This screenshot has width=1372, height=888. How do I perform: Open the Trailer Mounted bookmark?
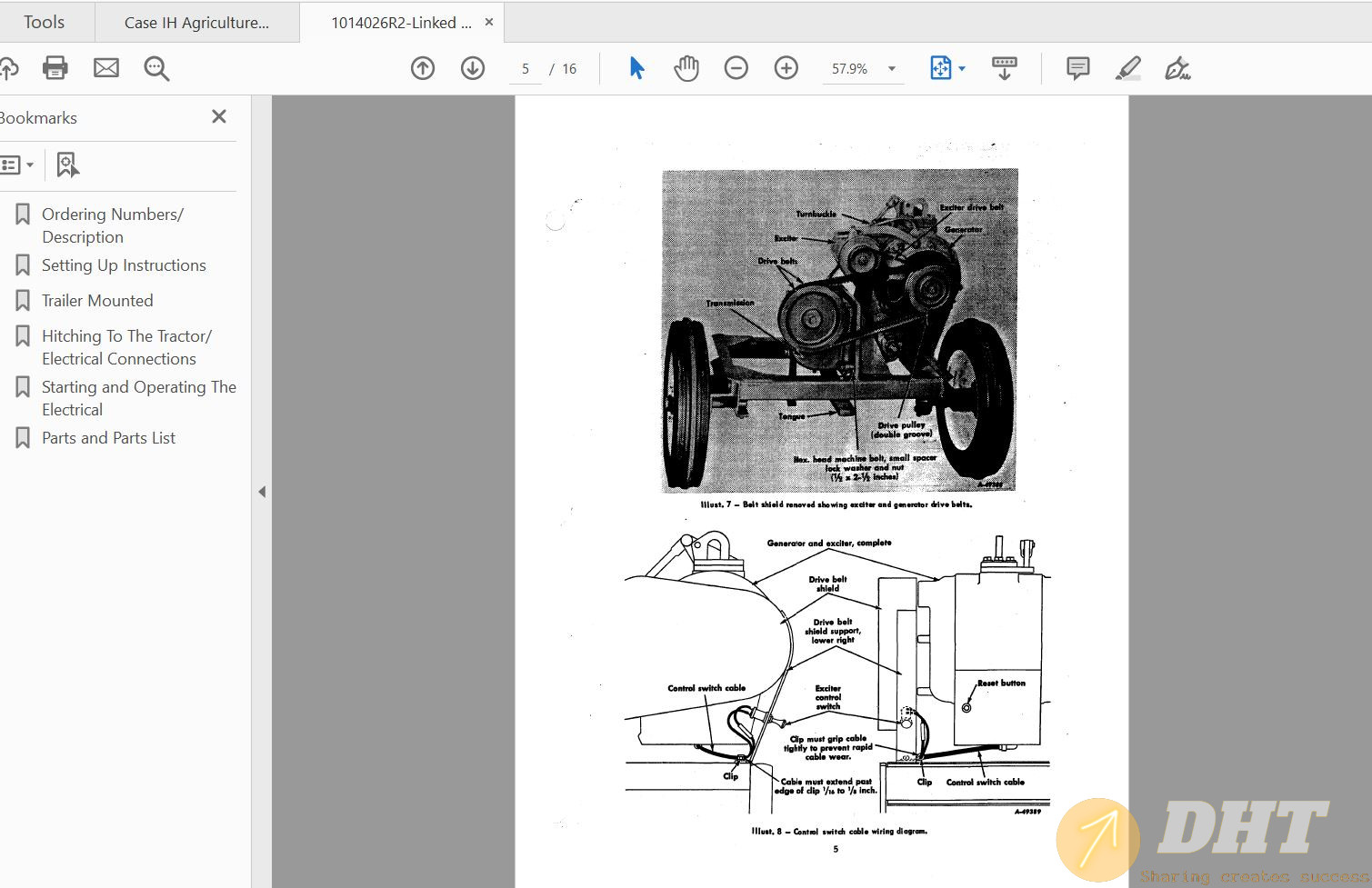tap(97, 301)
